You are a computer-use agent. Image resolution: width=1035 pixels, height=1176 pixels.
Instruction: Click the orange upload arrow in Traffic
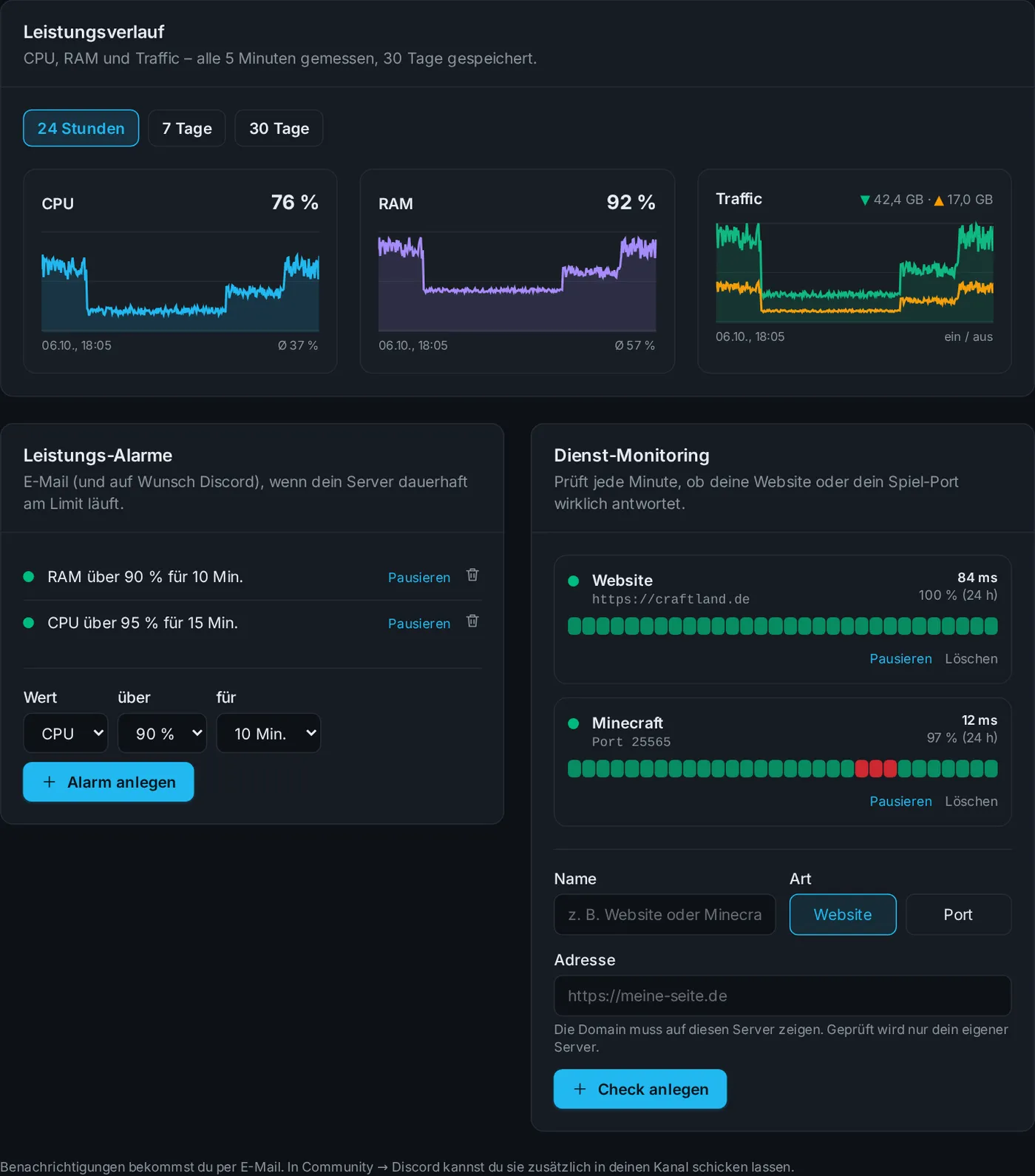[939, 200]
